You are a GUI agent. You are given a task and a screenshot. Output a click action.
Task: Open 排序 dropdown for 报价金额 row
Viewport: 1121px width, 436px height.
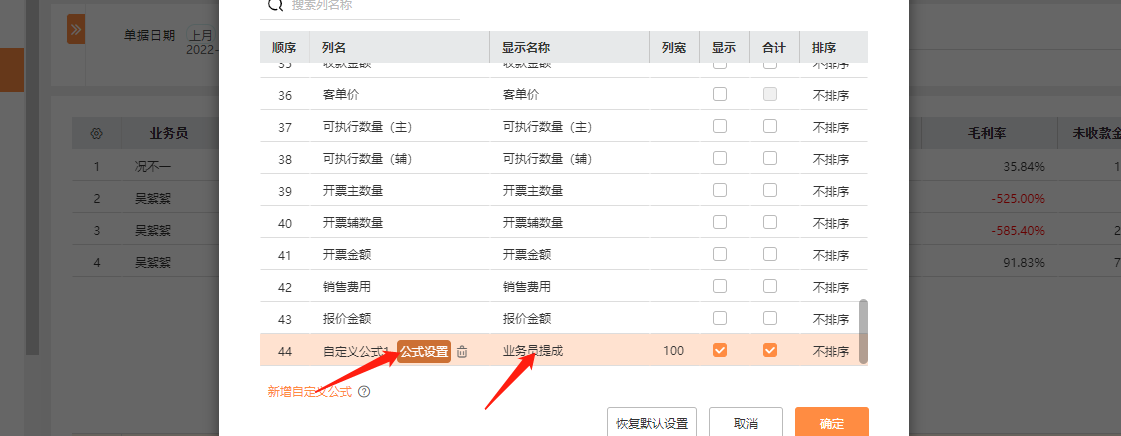click(x=830, y=319)
